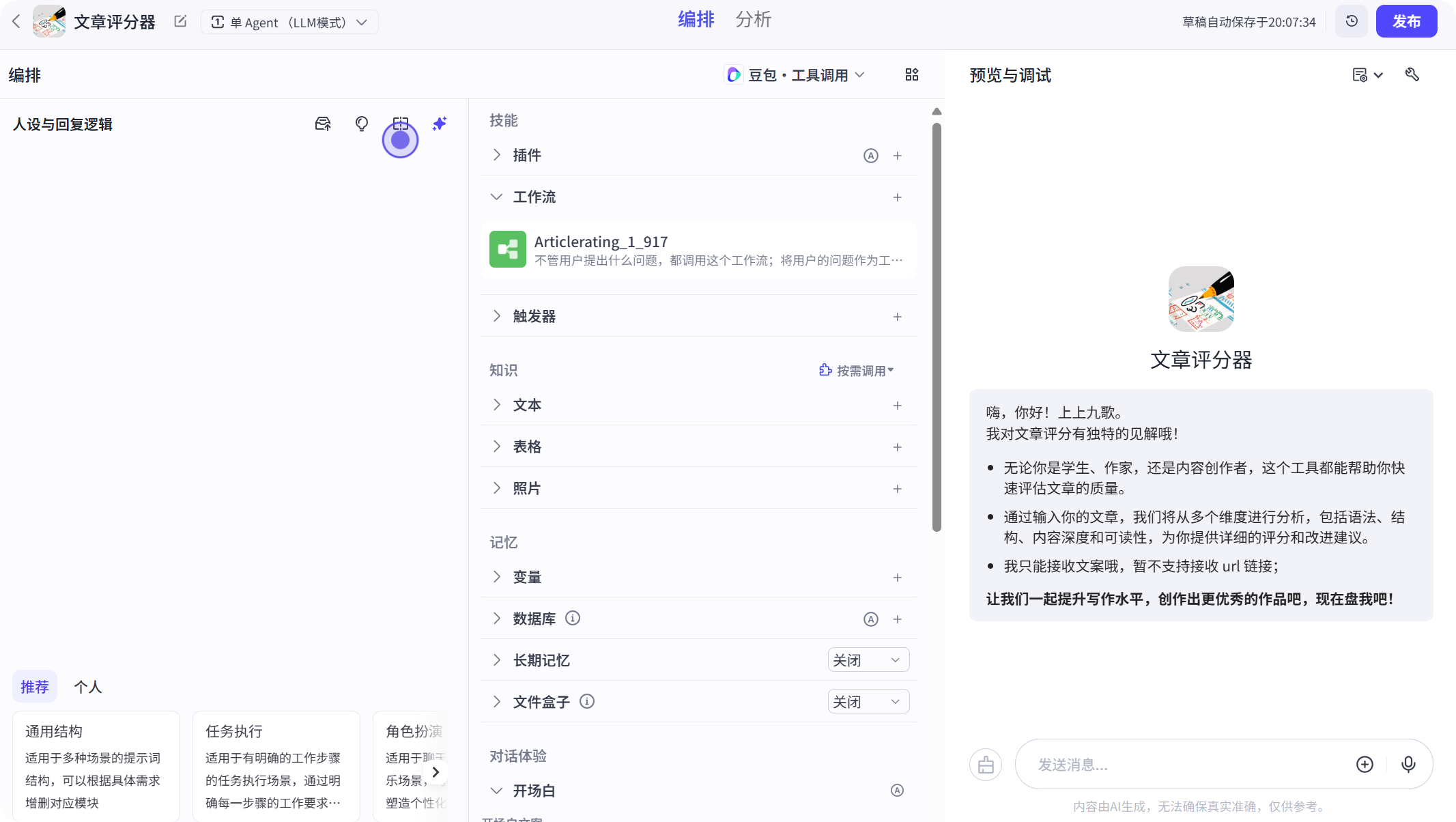Click the AI optimize sparkle icon
Viewport: 1456px width, 822px height.
pos(440,124)
